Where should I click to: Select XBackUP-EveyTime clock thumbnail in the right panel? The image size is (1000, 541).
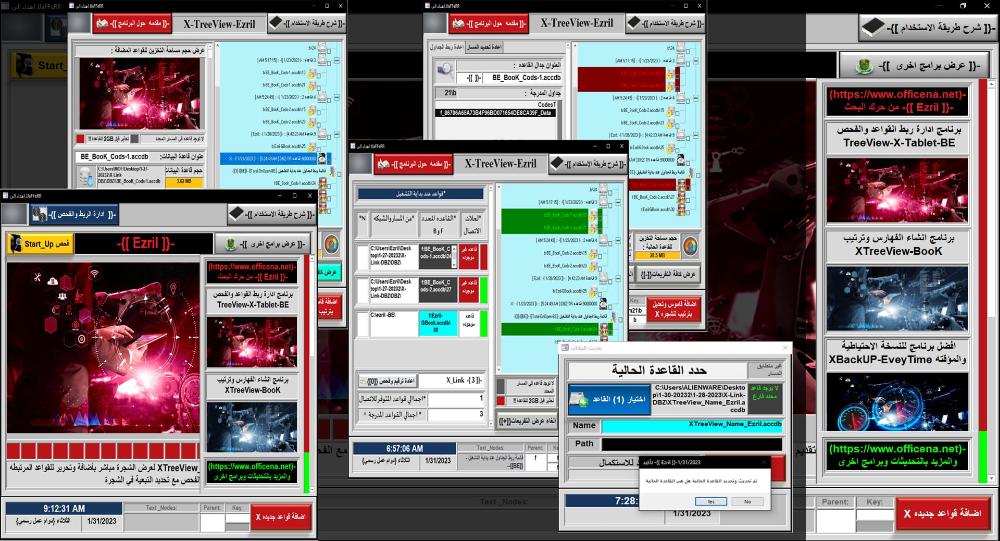[897, 402]
